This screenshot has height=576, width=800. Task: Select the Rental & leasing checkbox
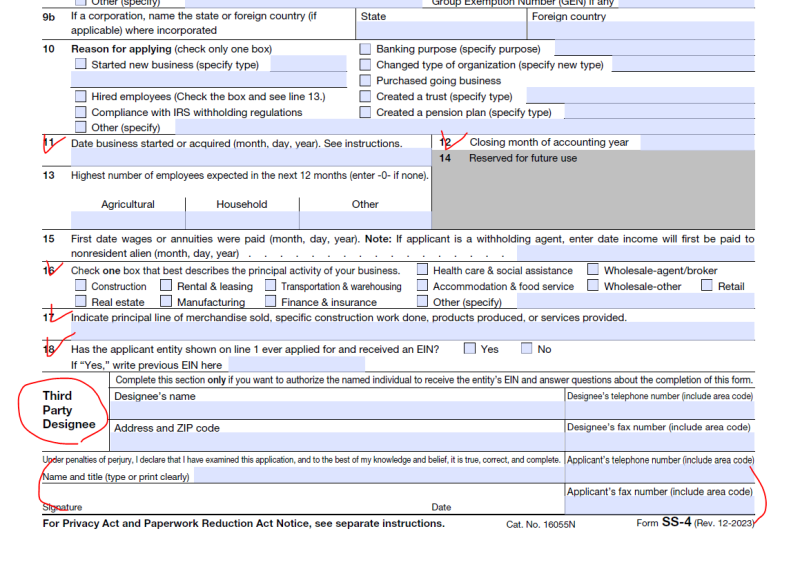pos(166,285)
